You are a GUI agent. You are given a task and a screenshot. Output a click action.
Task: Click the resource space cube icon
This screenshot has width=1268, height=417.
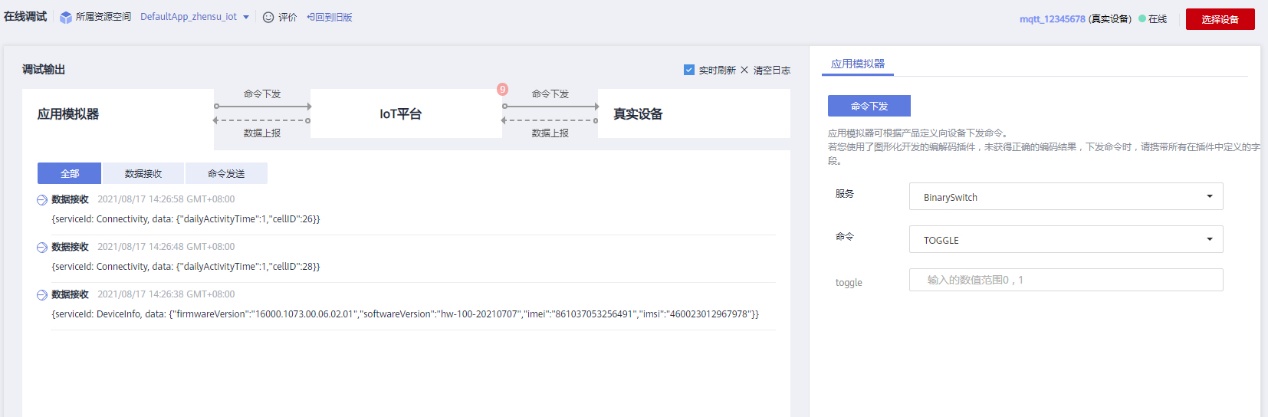tap(66, 18)
